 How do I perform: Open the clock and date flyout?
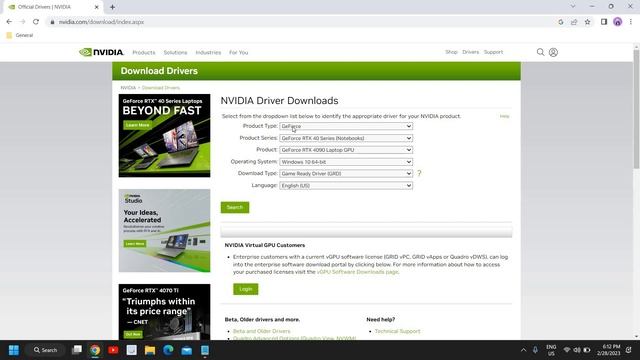pos(608,350)
